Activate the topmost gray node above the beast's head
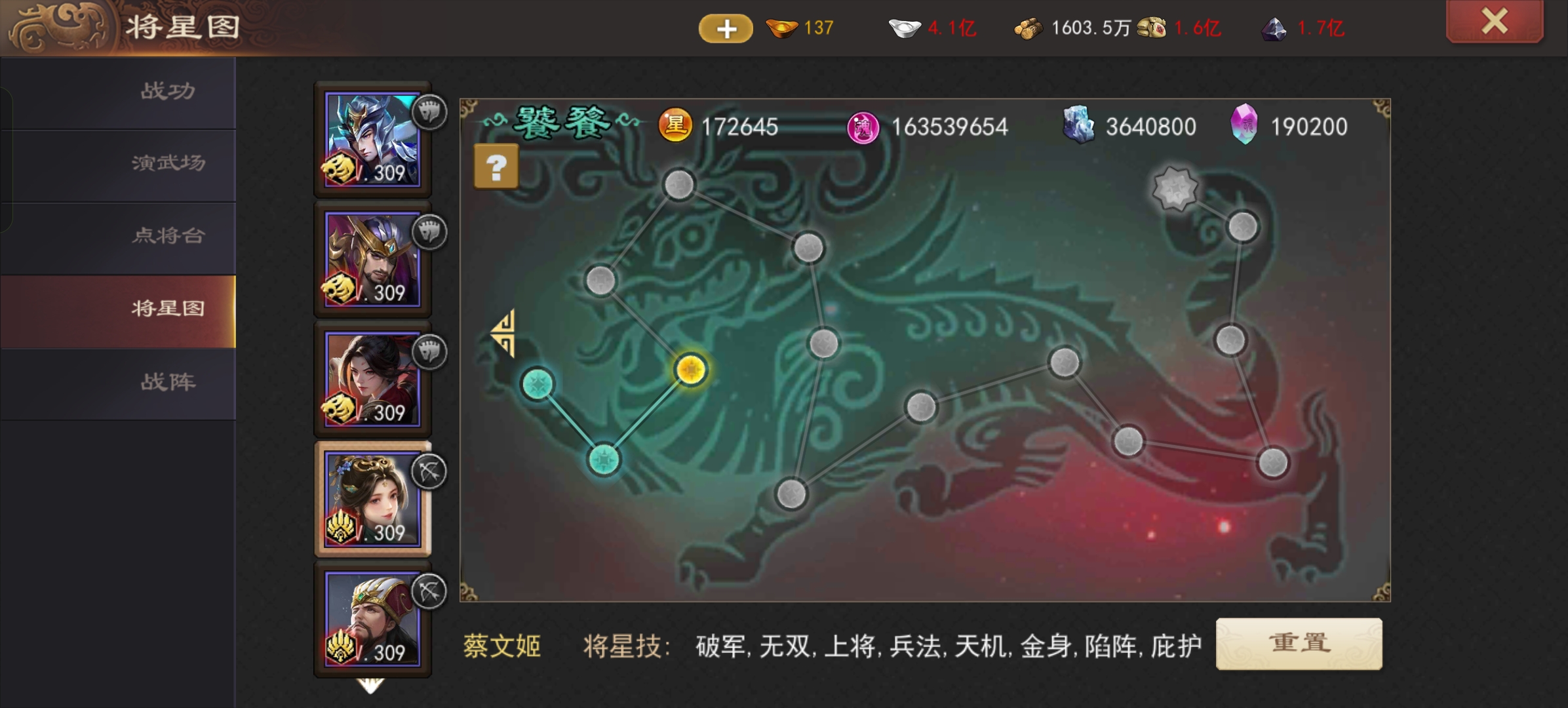This screenshot has width=1568, height=708. click(x=679, y=185)
